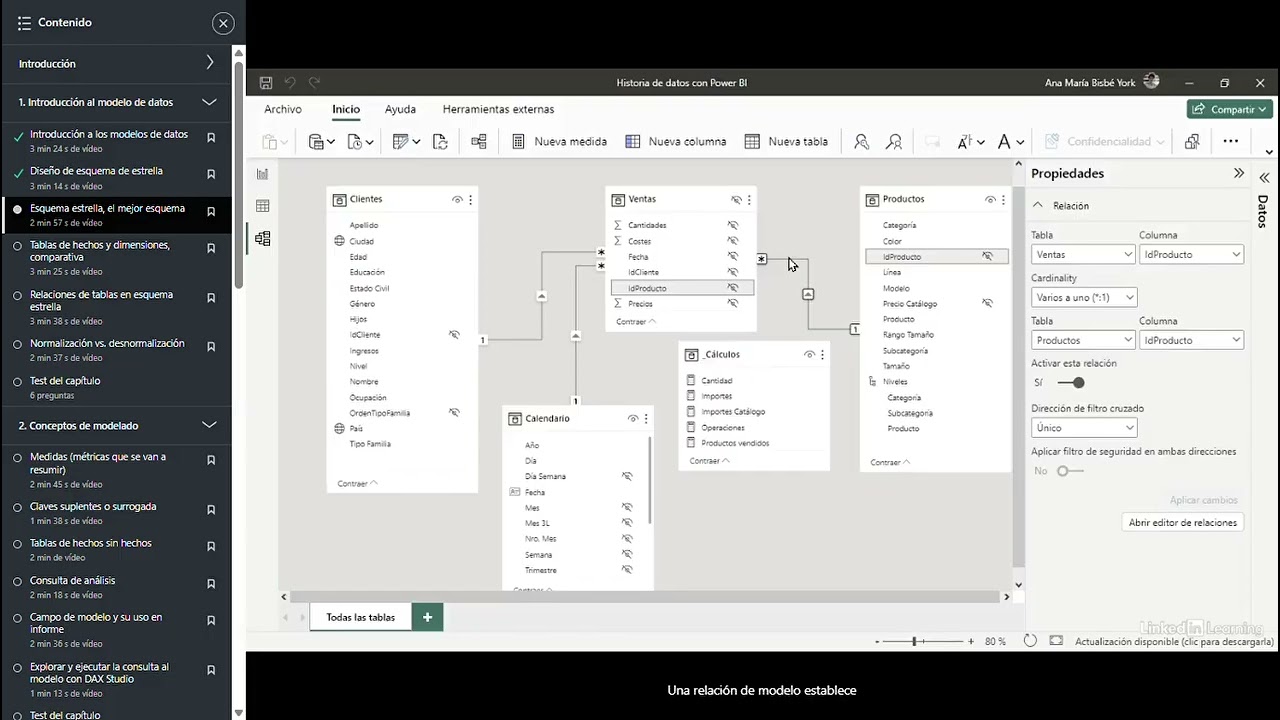Open the Tabla dropdown showing Productos
This screenshot has width=1280, height=720.
coord(1082,340)
